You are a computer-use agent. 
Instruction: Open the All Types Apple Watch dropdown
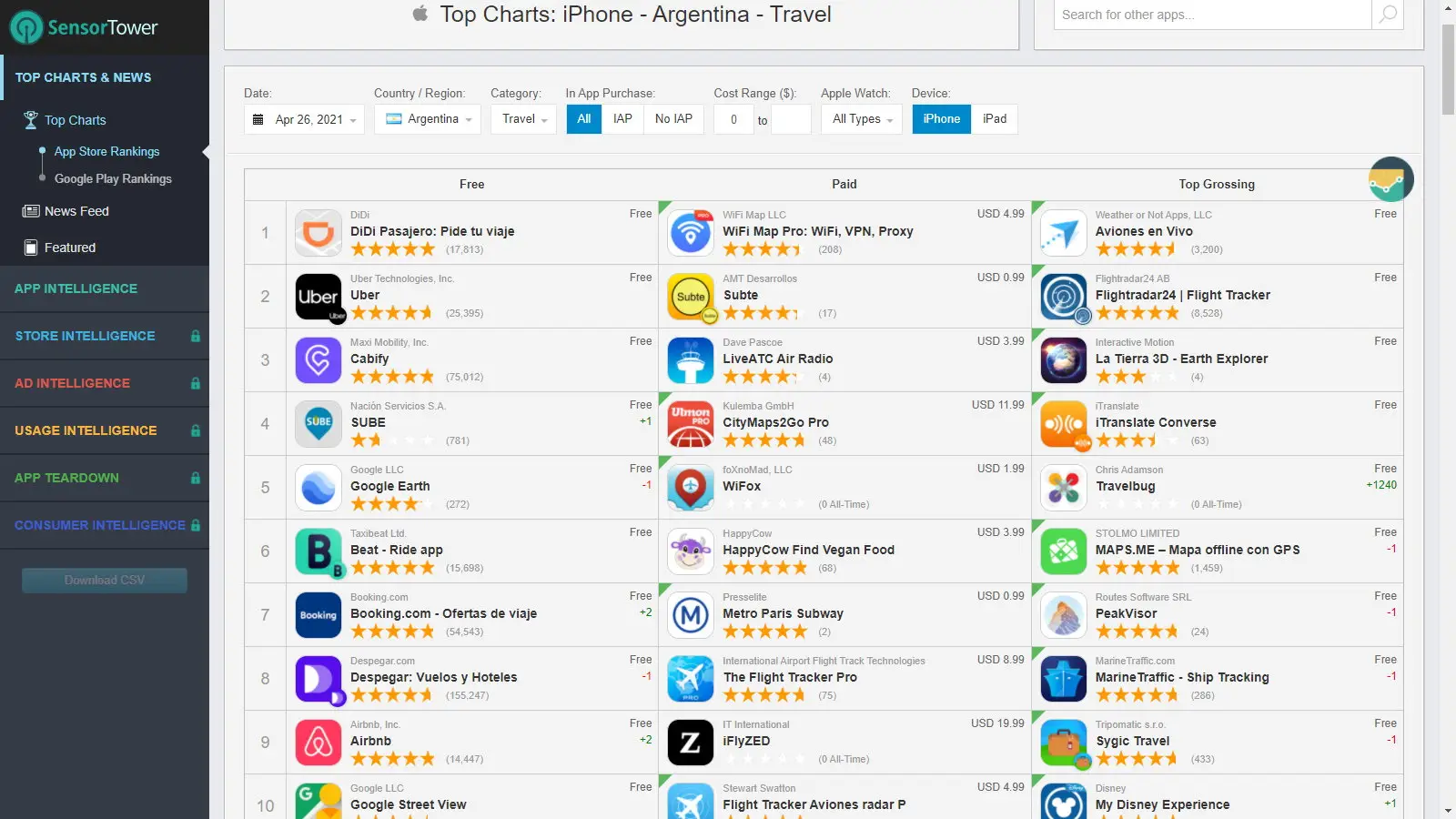[862, 119]
